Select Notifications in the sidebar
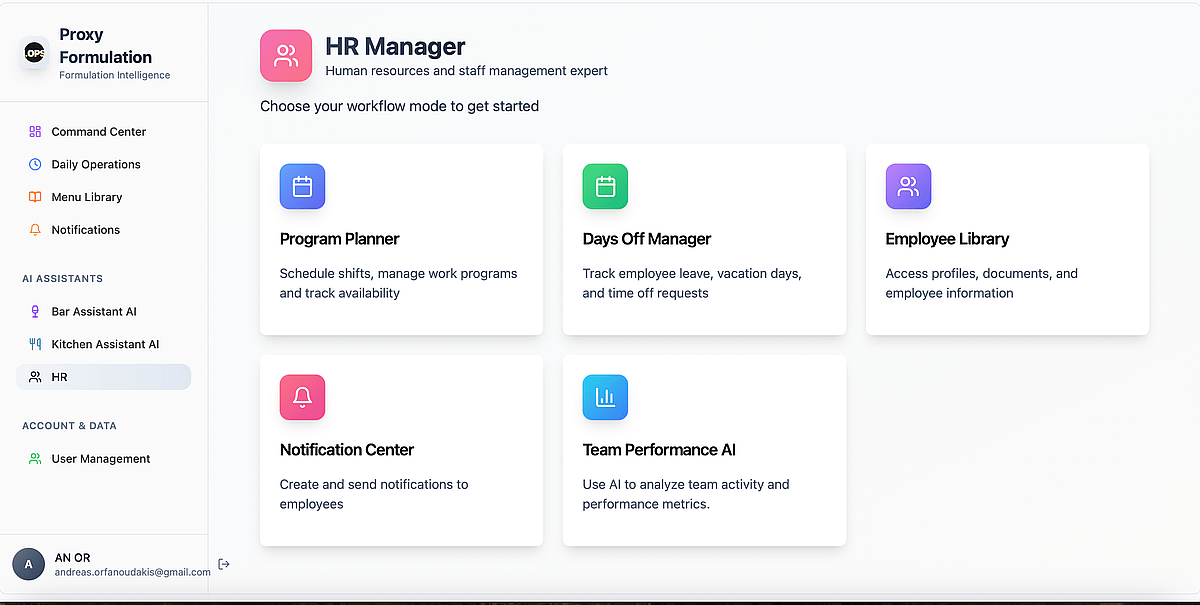 [86, 230]
